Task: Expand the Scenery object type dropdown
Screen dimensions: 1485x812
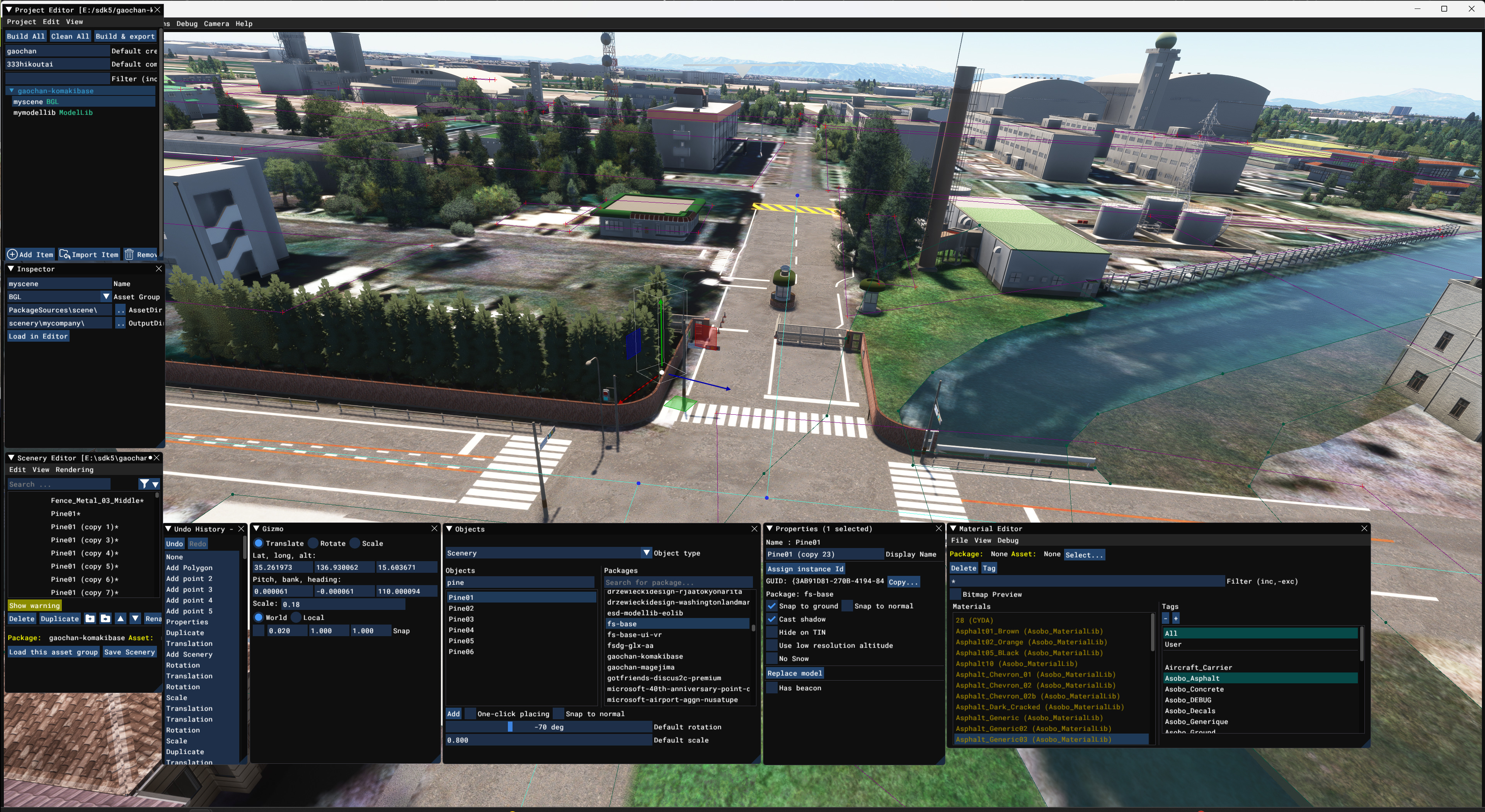Action: coord(646,553)
